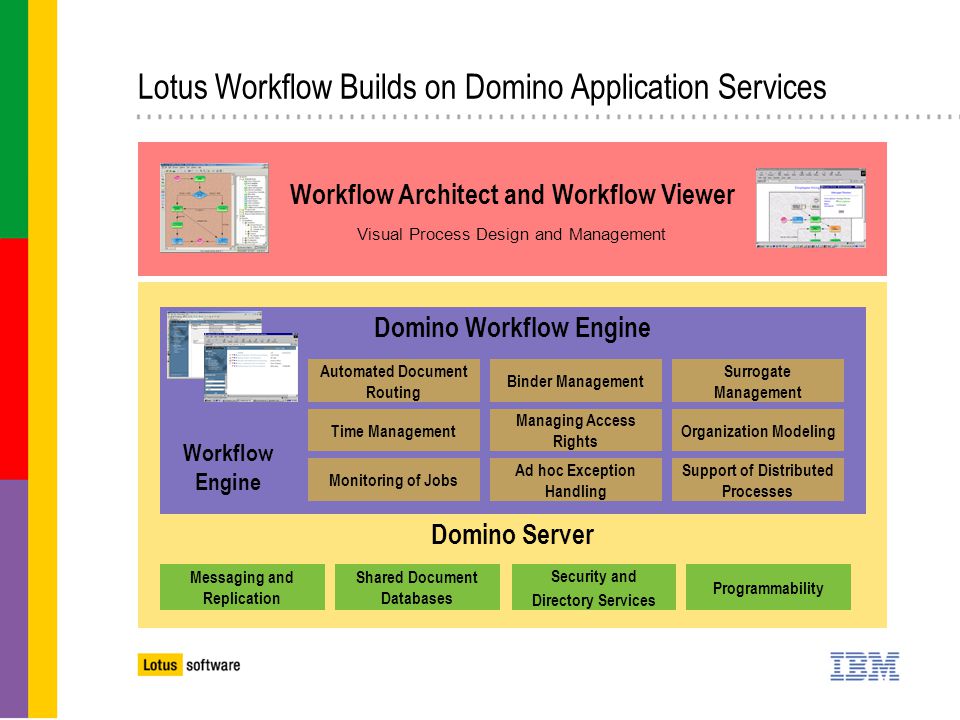Select the Surrogate Management box
The width and height of the screenshot is (960, 720).
click(x=757, y=381)
